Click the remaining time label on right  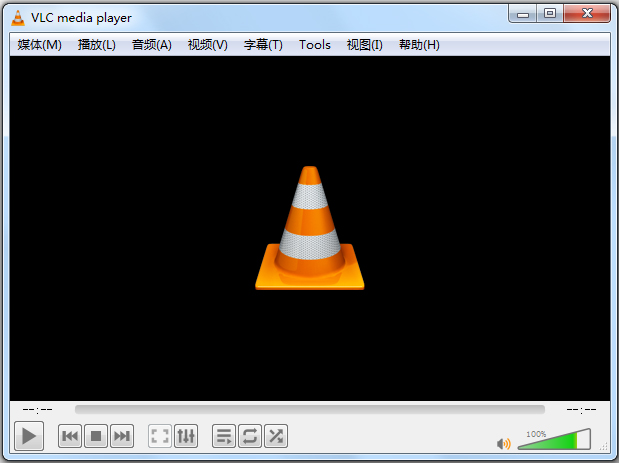coord(580,409)
